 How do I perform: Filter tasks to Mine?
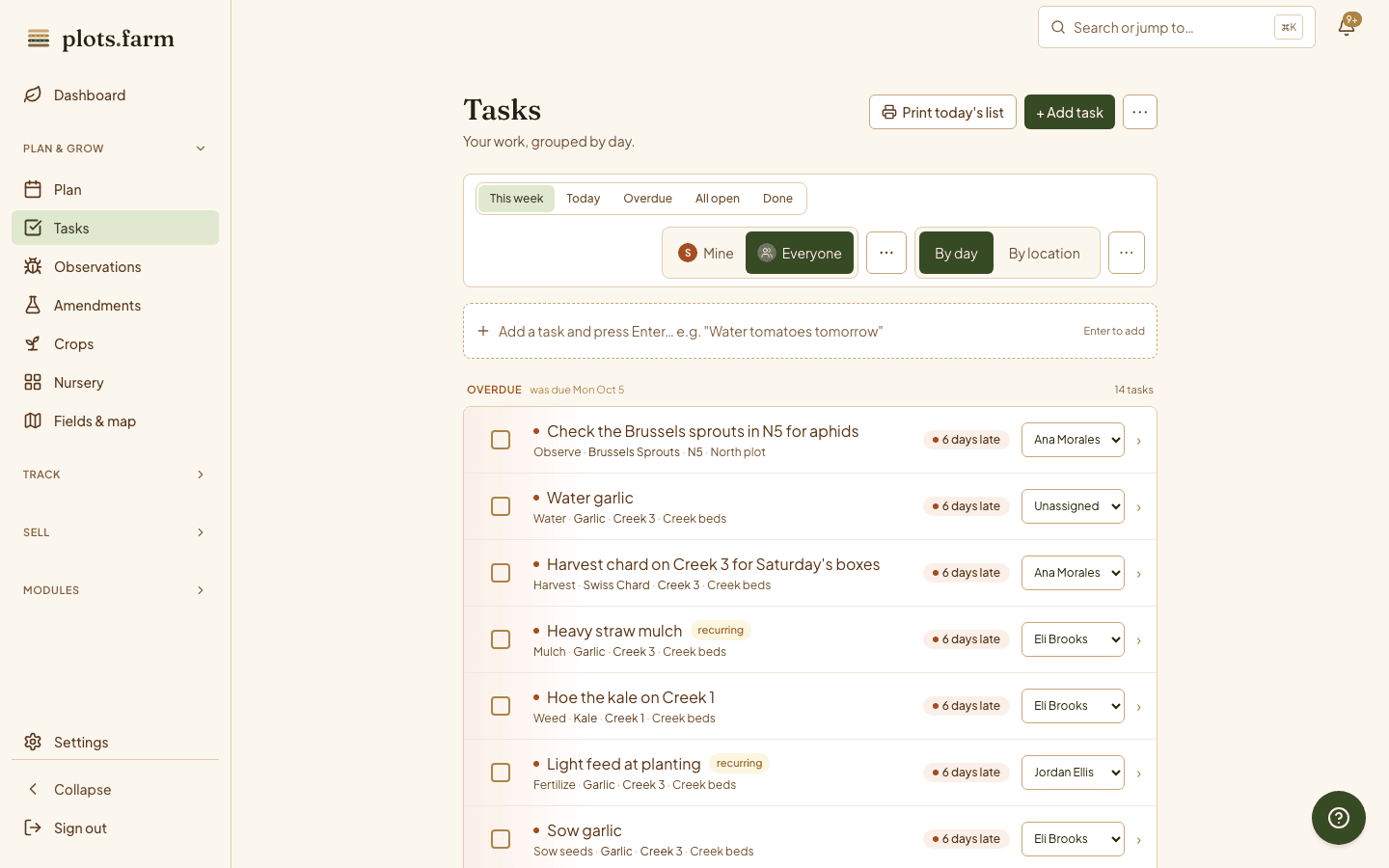(x=706, y=253)
